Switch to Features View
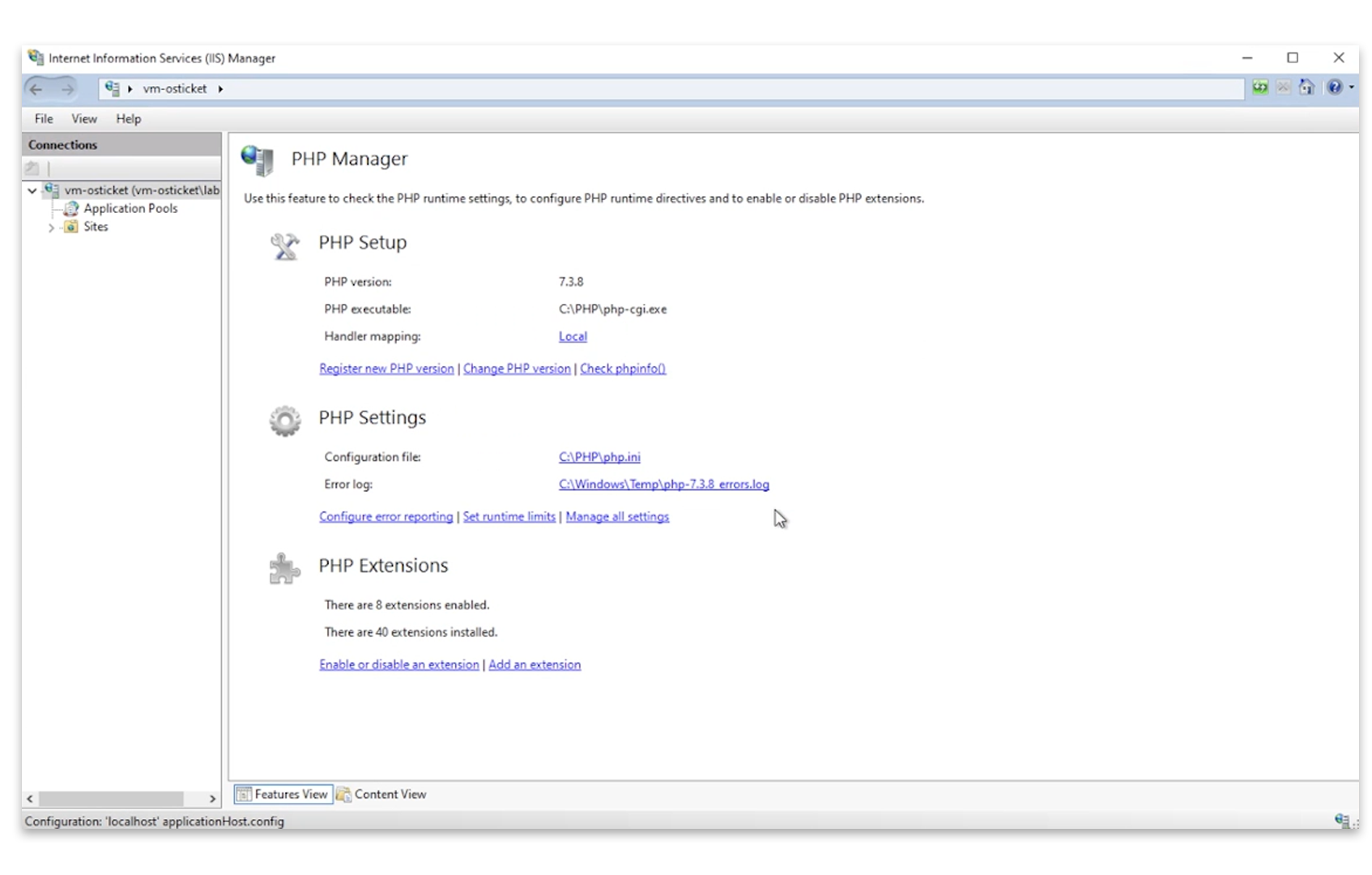 click(282, 794)
